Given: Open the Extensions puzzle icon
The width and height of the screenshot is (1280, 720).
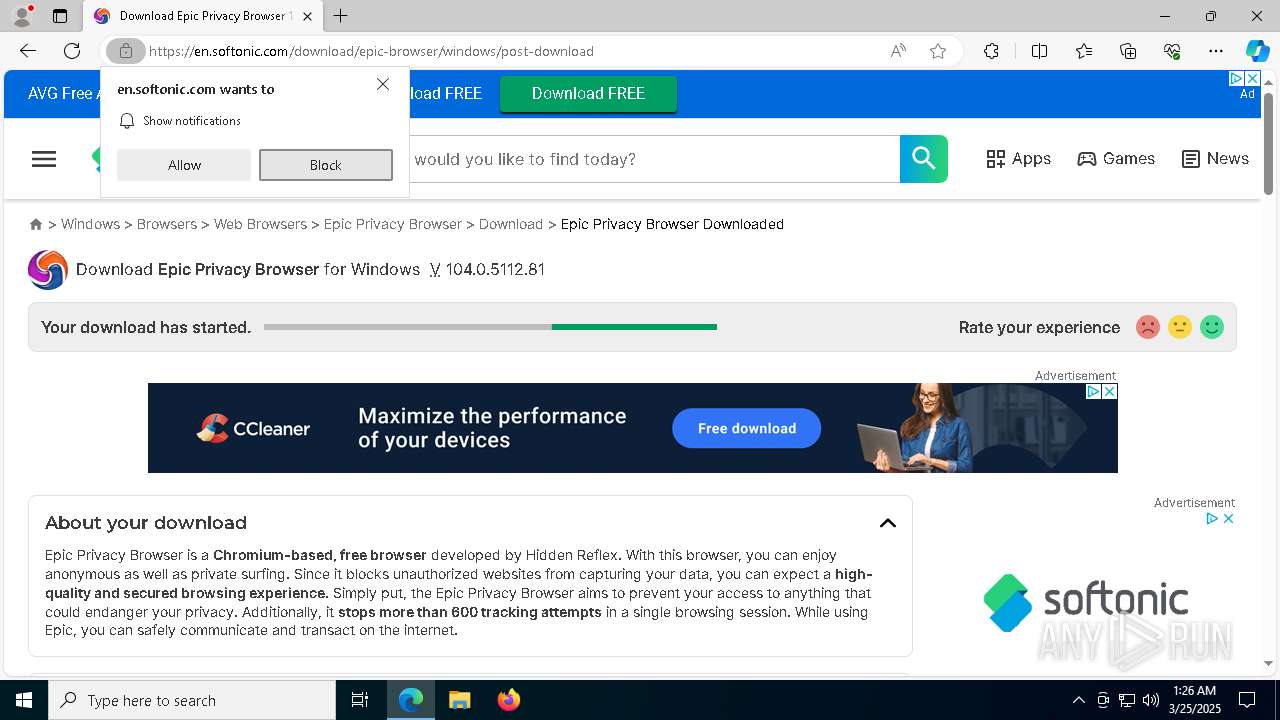Looking at the screenshot, I should [991, 51].
